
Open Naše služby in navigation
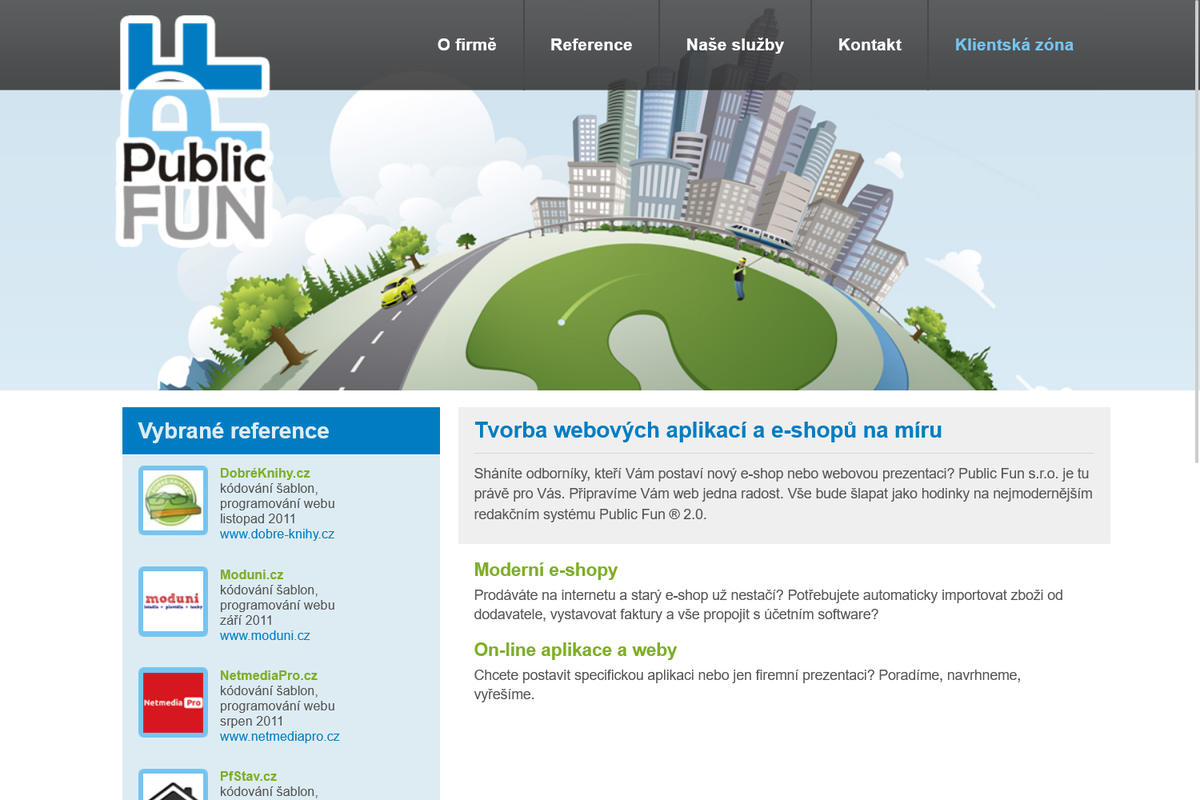(735, 45)
